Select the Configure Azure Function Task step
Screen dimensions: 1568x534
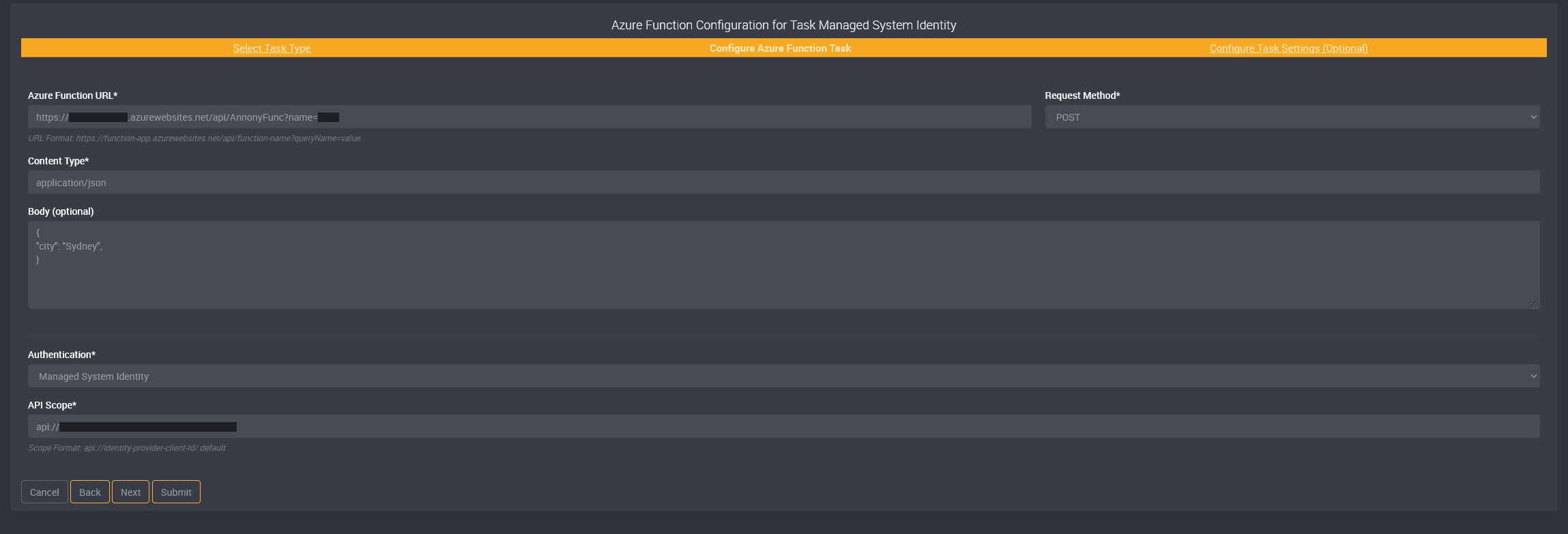point(780,48)
